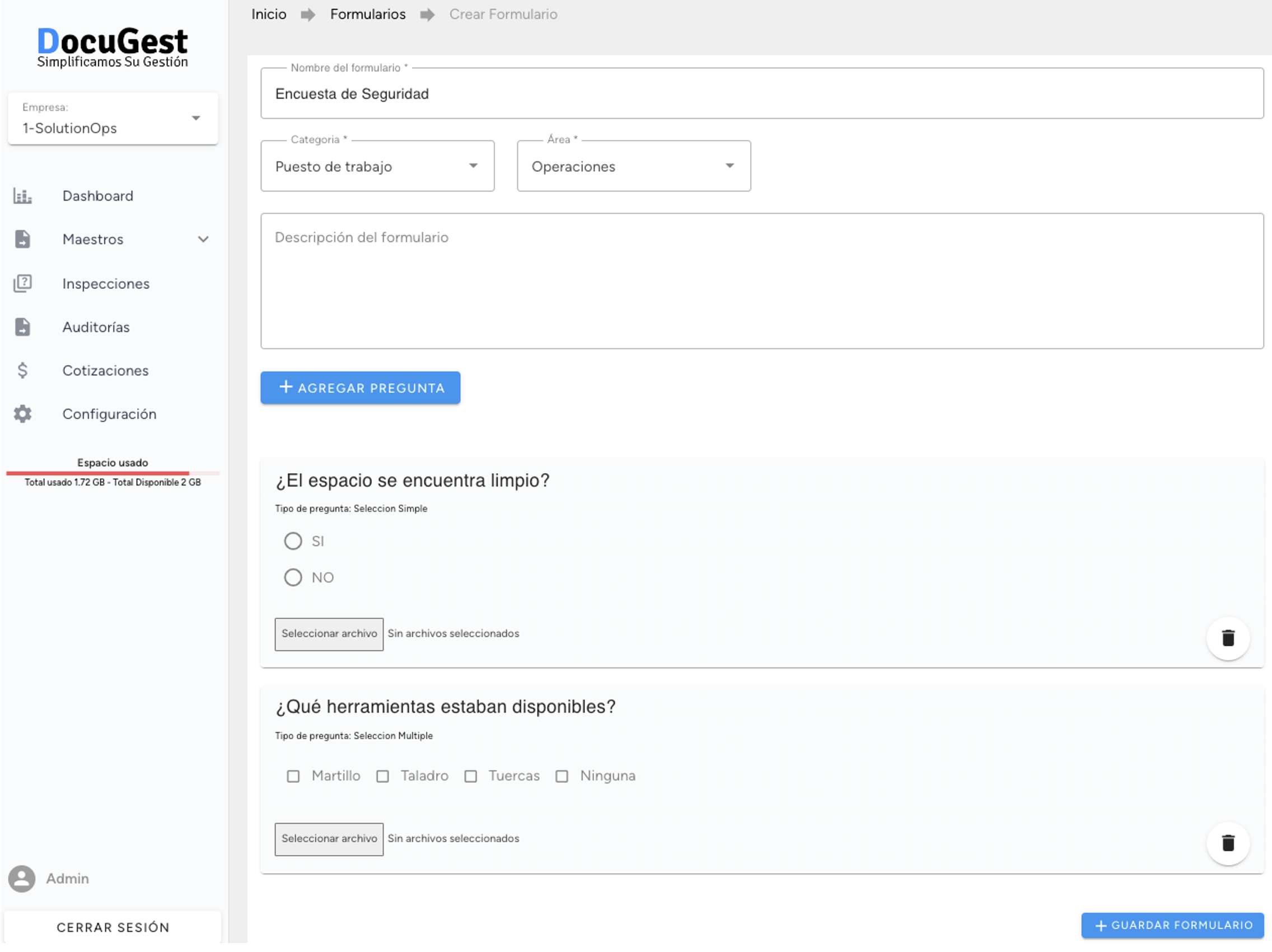Select the NO radio option
This screenshot has height=952, width=1272.
[x=293, y=577]
